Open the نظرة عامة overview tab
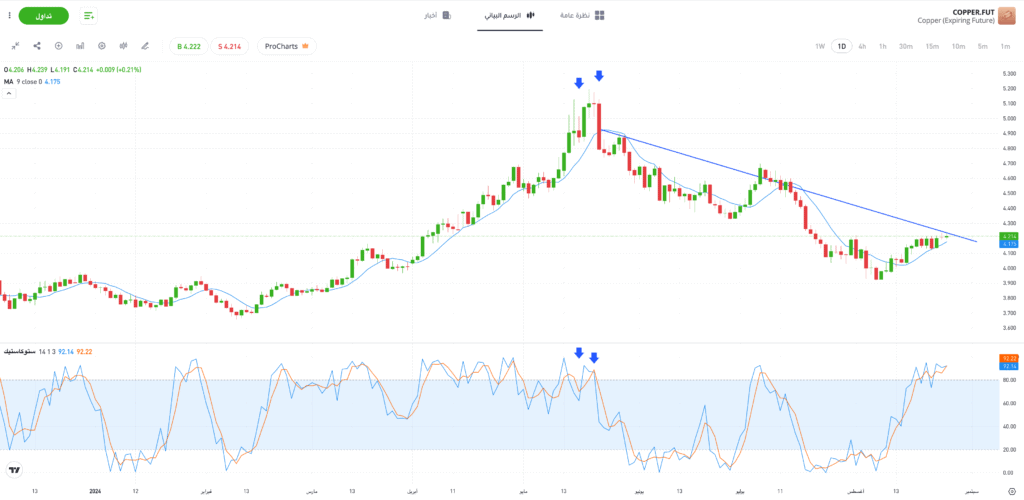The image size is (1024, 500). click(x=583, y=15)
